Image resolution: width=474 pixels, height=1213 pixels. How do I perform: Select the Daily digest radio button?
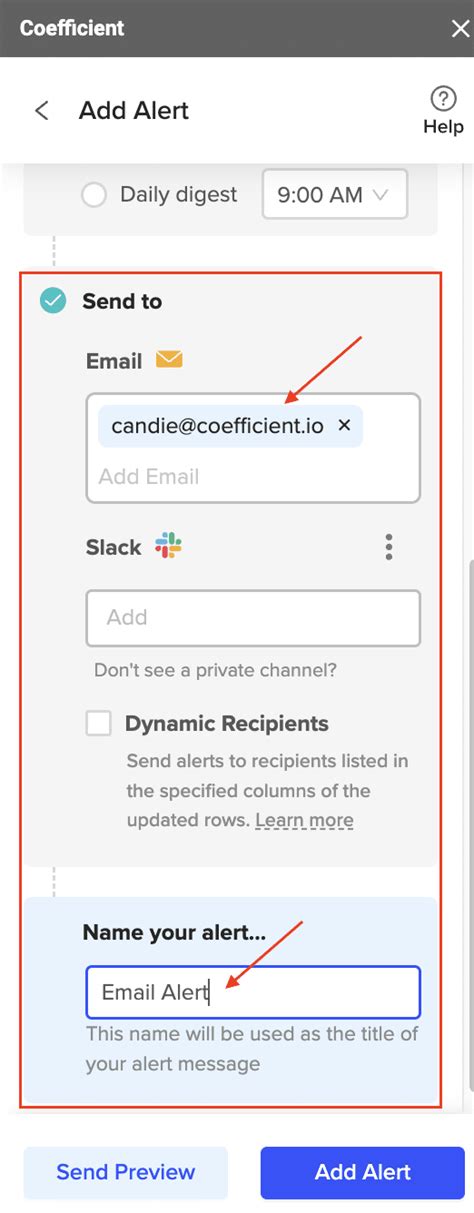(94, 194)
